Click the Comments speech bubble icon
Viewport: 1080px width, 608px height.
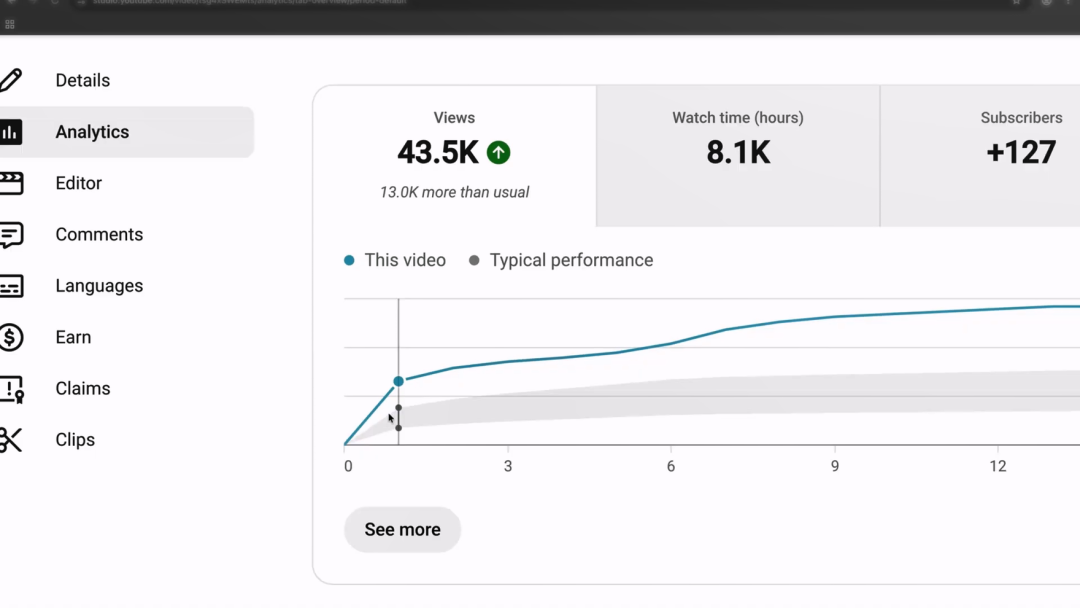click(x=11, y=235)
